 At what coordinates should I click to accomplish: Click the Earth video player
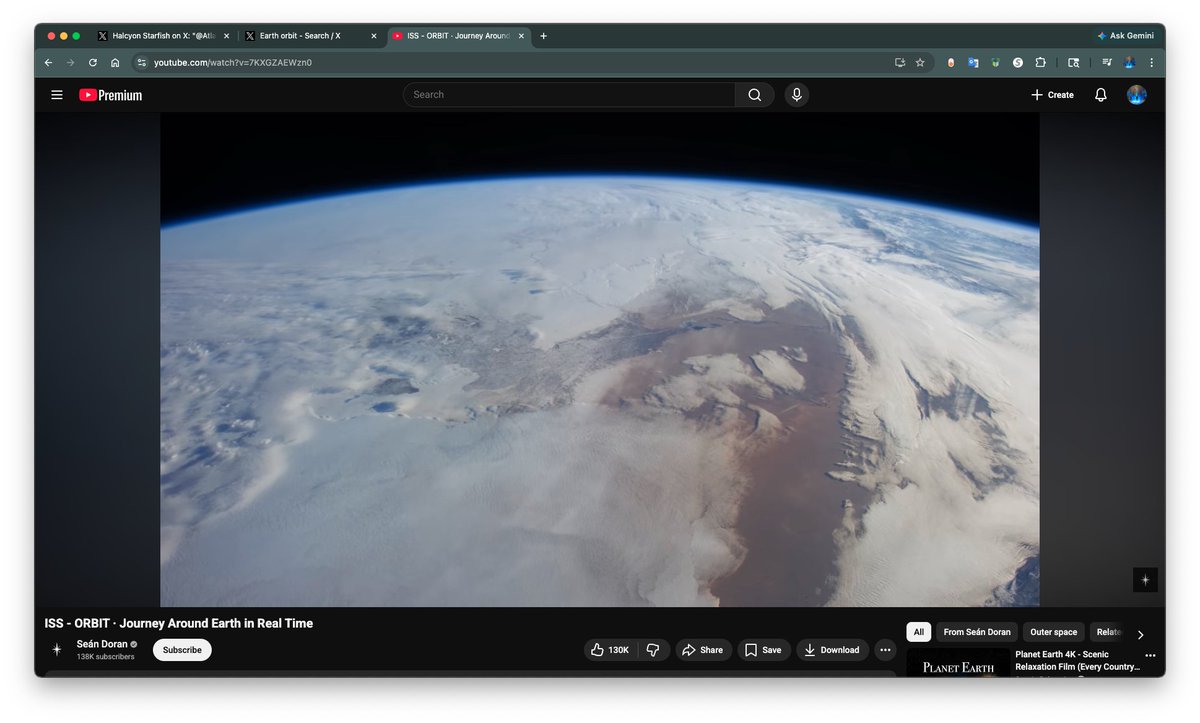[599, 360]
